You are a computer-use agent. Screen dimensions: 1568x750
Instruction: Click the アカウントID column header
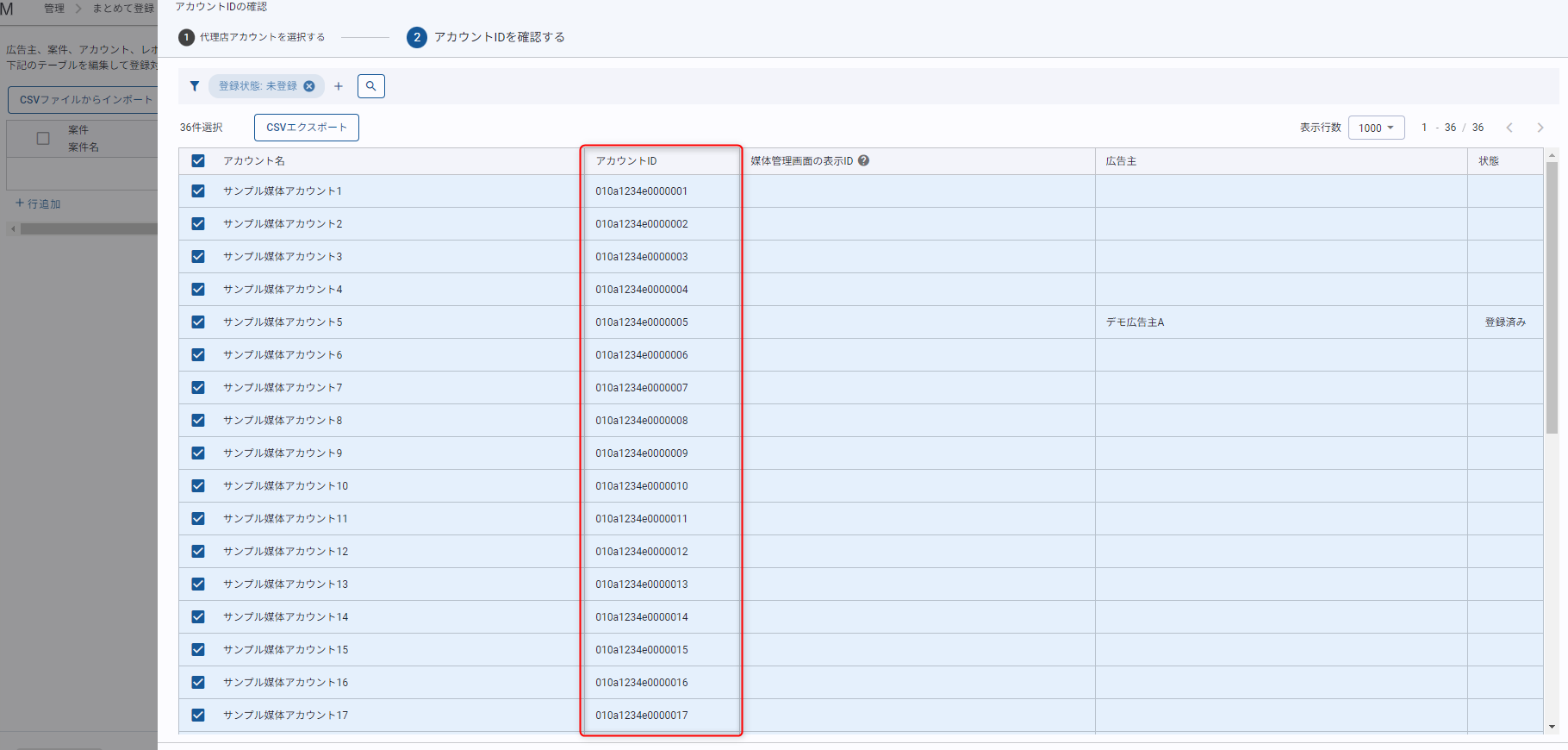pyautogui.click(x=626, y=161)
